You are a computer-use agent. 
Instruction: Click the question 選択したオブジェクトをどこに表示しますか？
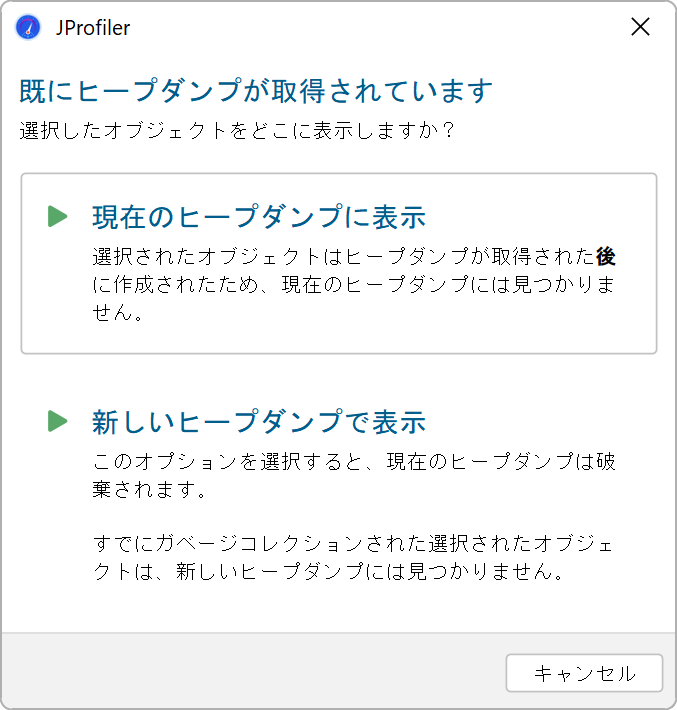point(238,130)
